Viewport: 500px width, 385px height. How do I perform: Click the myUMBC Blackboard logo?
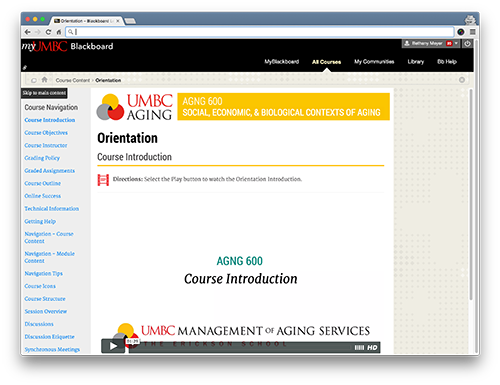tap(68, 46)
